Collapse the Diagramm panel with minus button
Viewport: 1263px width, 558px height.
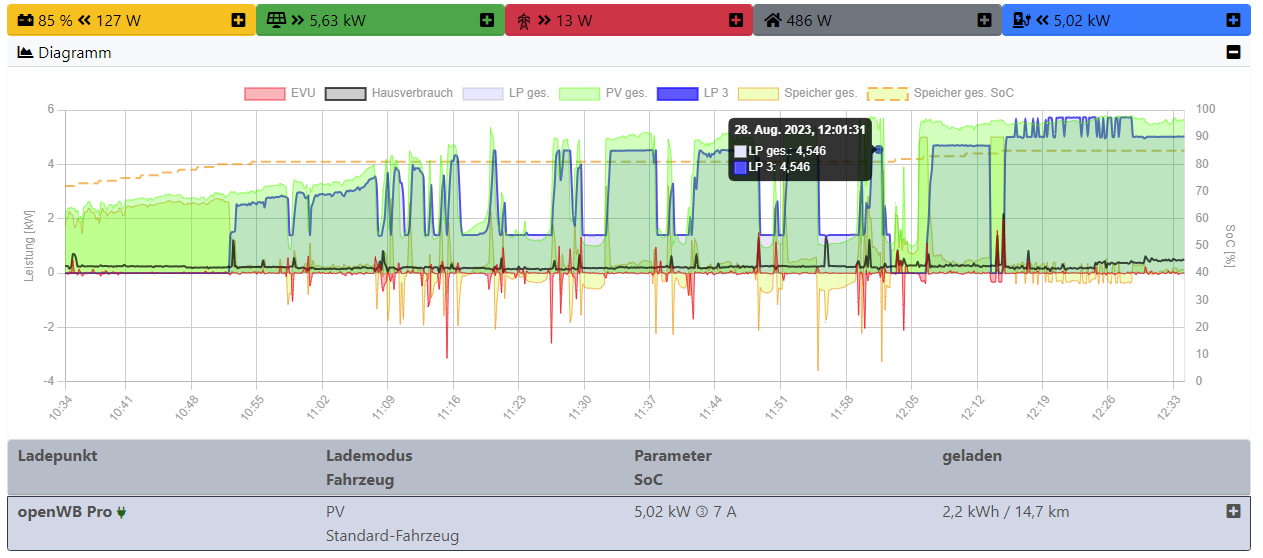[x=1233, y=53]
